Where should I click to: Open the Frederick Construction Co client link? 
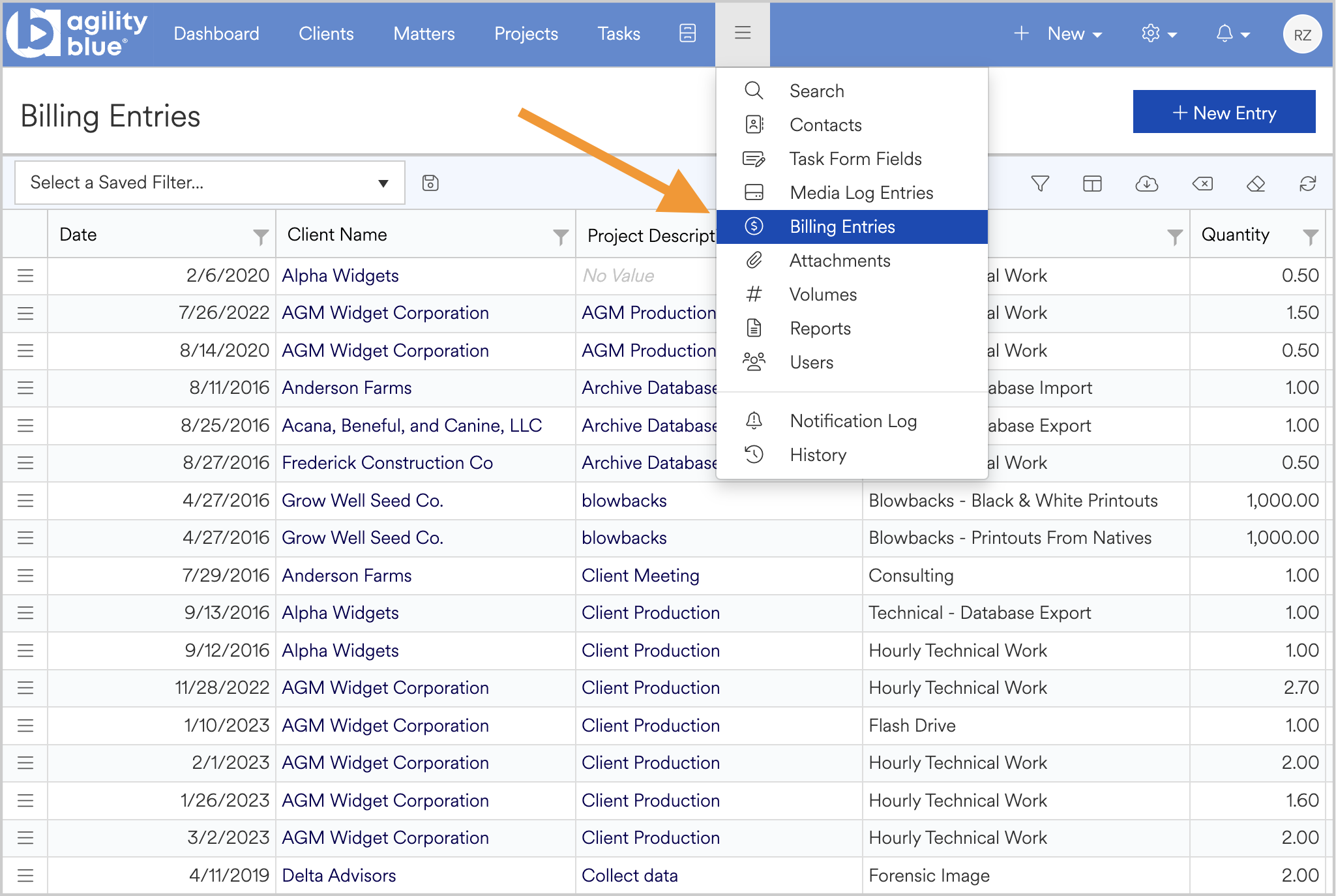point(387,463)
